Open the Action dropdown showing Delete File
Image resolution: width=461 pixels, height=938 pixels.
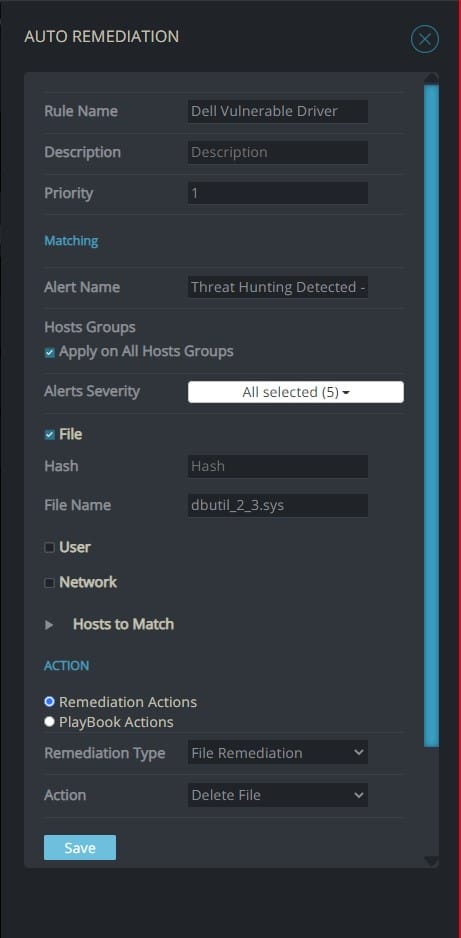pos(278,795)
